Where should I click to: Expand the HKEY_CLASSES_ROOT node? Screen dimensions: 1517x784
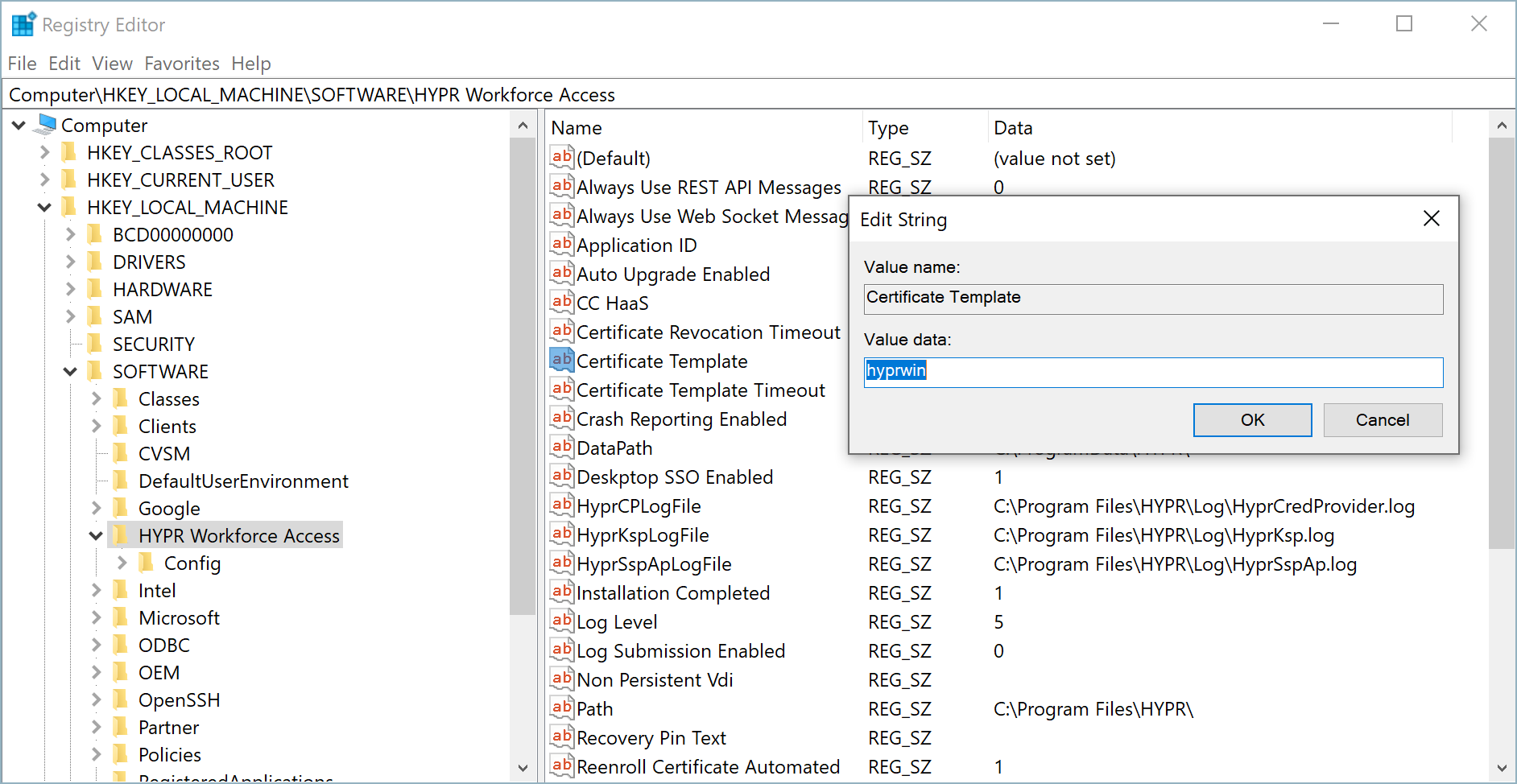(44, 152)
